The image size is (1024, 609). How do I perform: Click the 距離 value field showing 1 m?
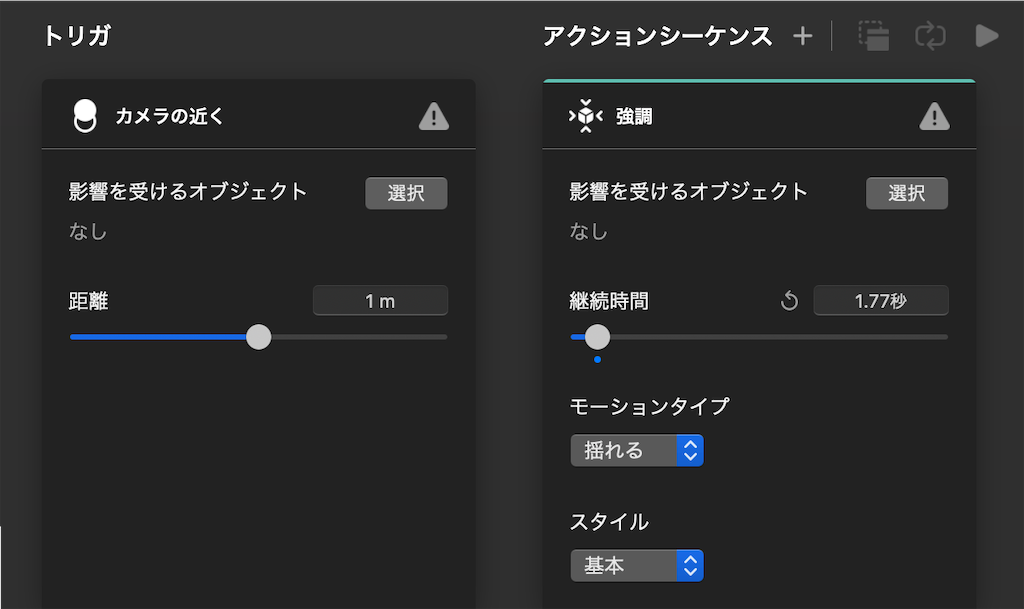pyautogui.click(x=380, y=301)
